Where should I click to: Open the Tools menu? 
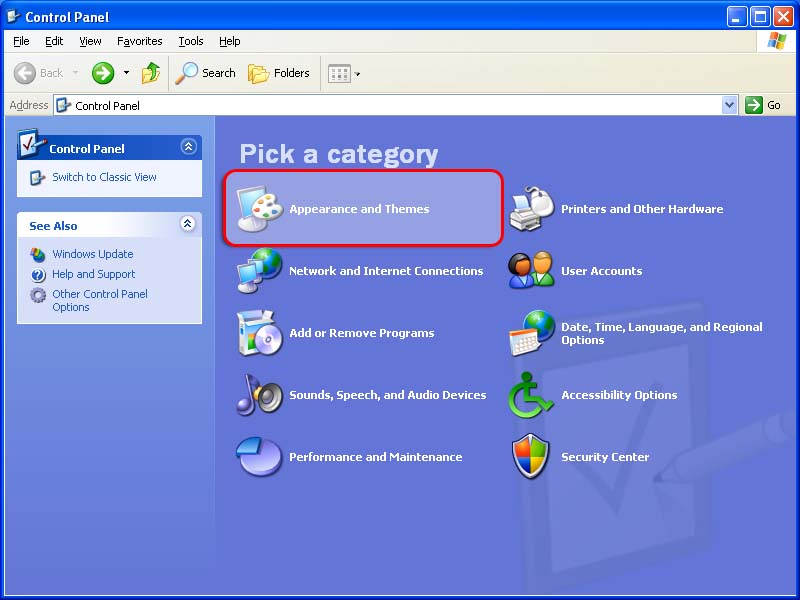(x=190, y=41)
